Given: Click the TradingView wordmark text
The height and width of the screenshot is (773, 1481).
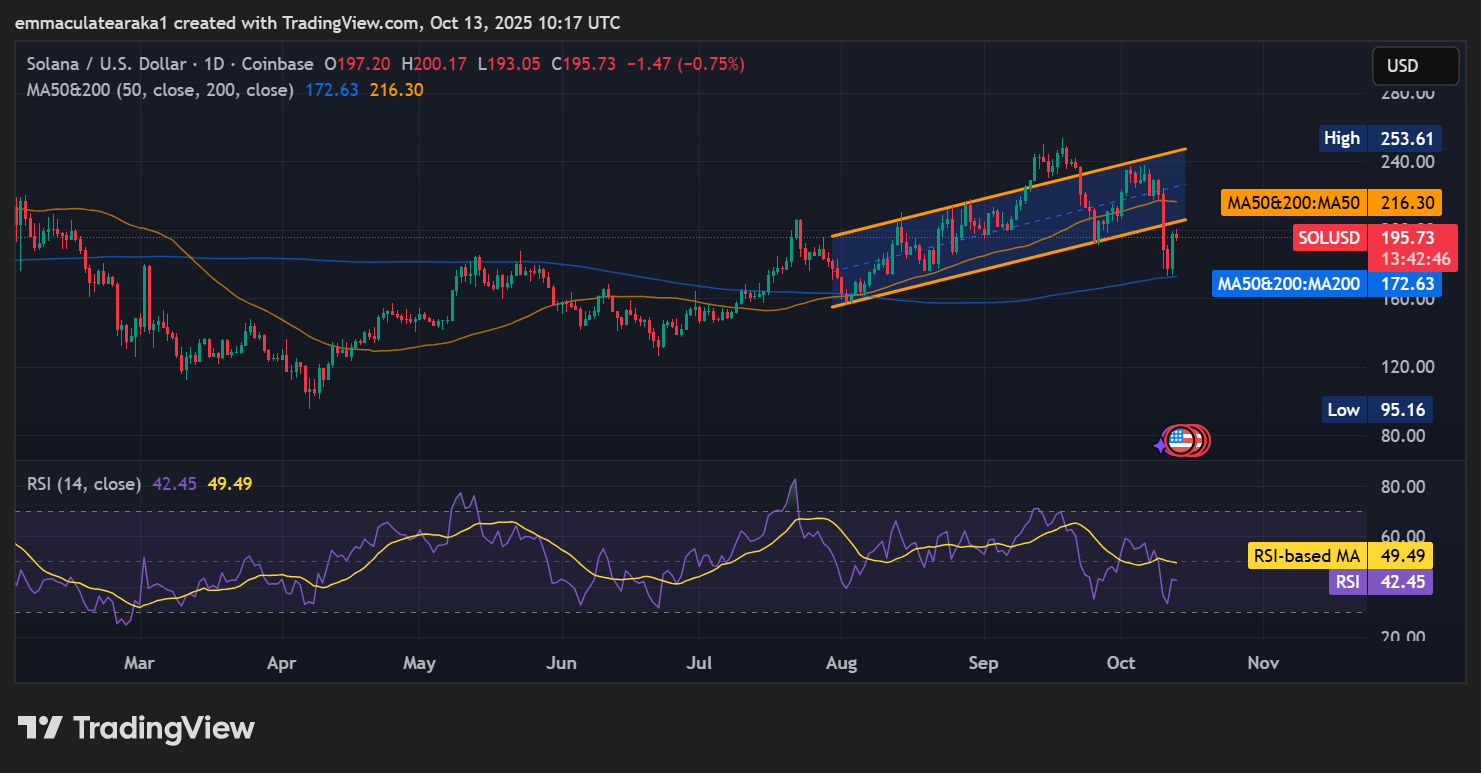Looking at the screenshot, I should tap(164, 728).
